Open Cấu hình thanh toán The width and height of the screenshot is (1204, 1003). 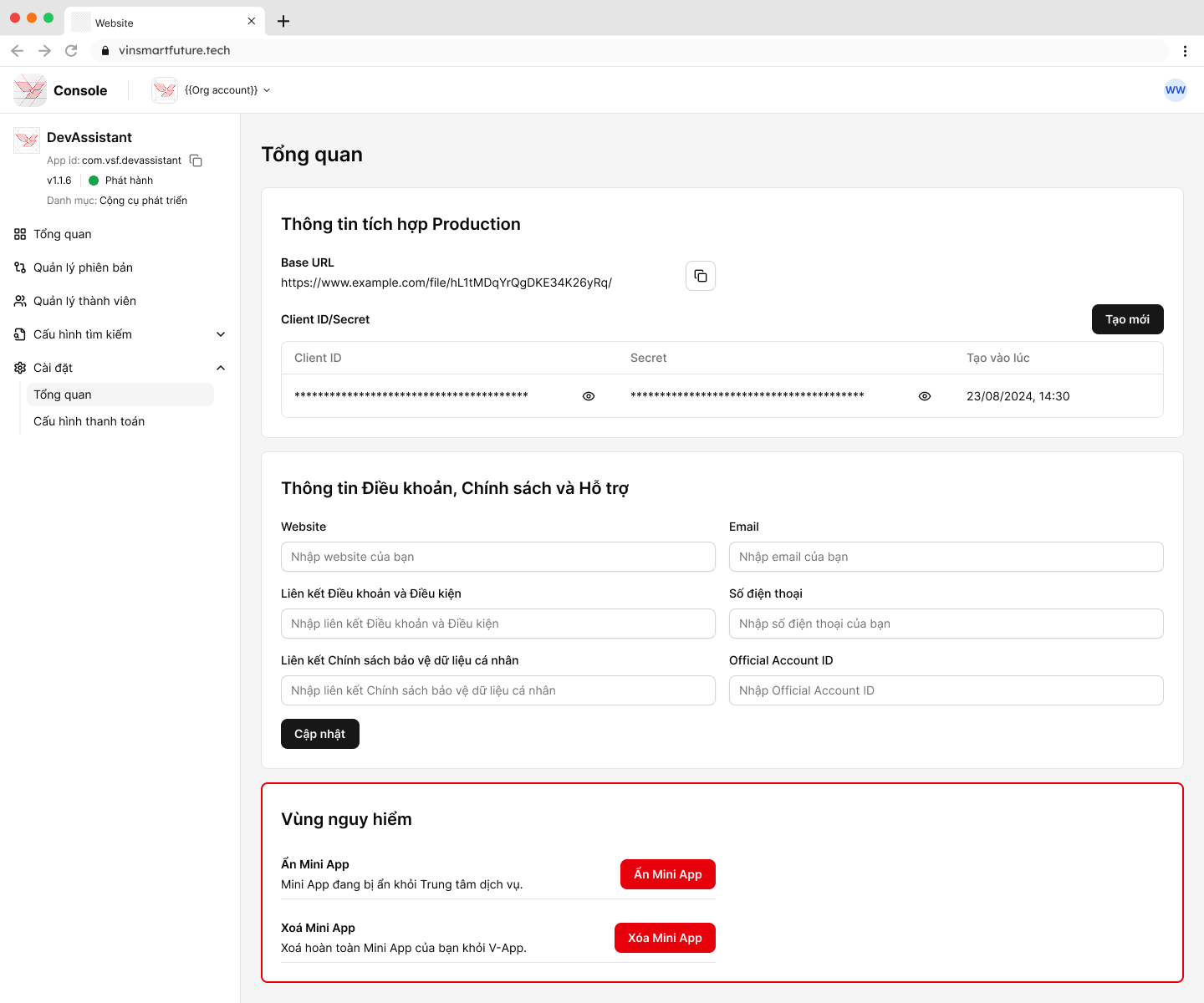coord(89,421)
